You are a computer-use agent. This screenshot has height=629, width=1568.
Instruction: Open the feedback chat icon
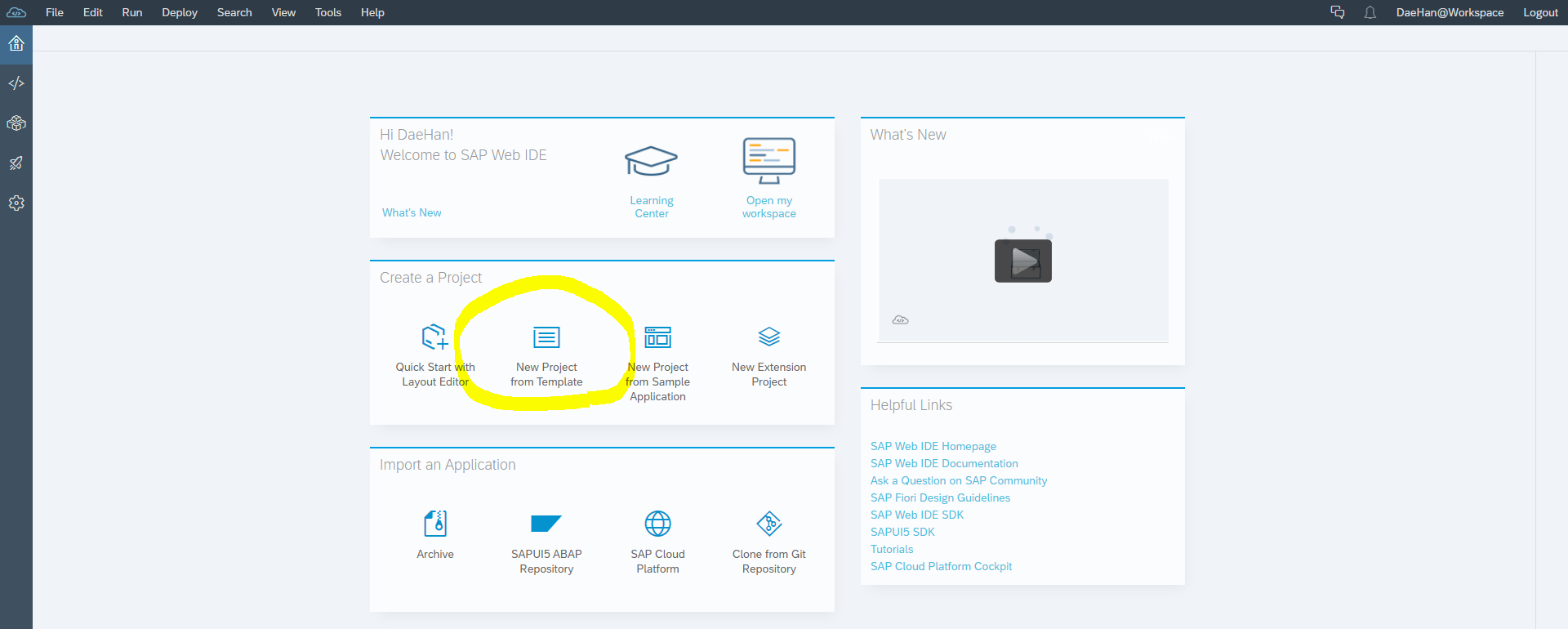tap(1338, 12)
